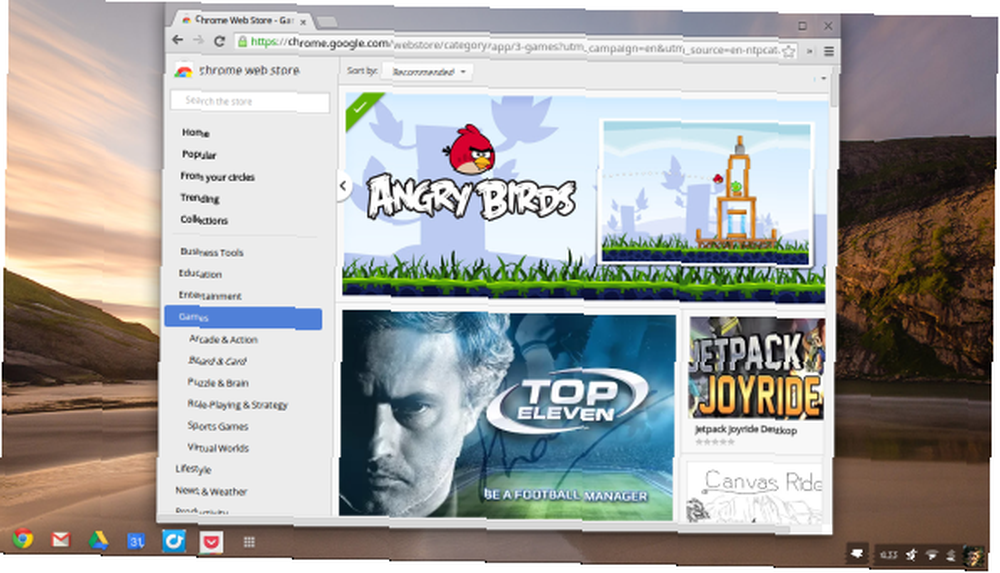Open Collections in the sidebar

pos(203,220)
